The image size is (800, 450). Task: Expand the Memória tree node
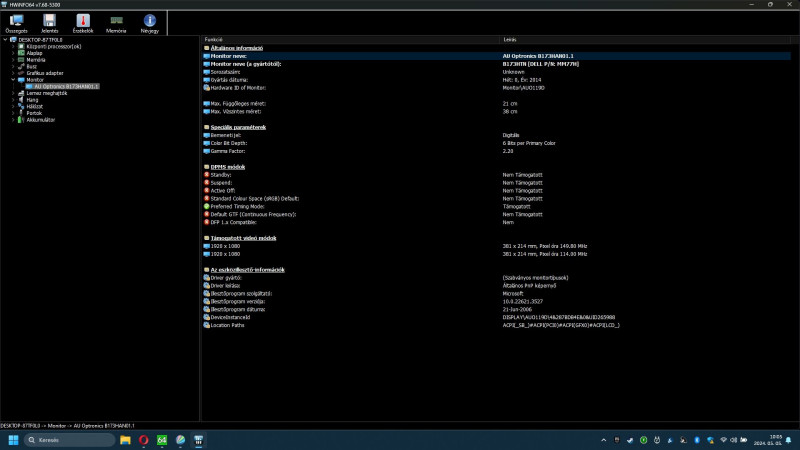[x=13, y=60]
